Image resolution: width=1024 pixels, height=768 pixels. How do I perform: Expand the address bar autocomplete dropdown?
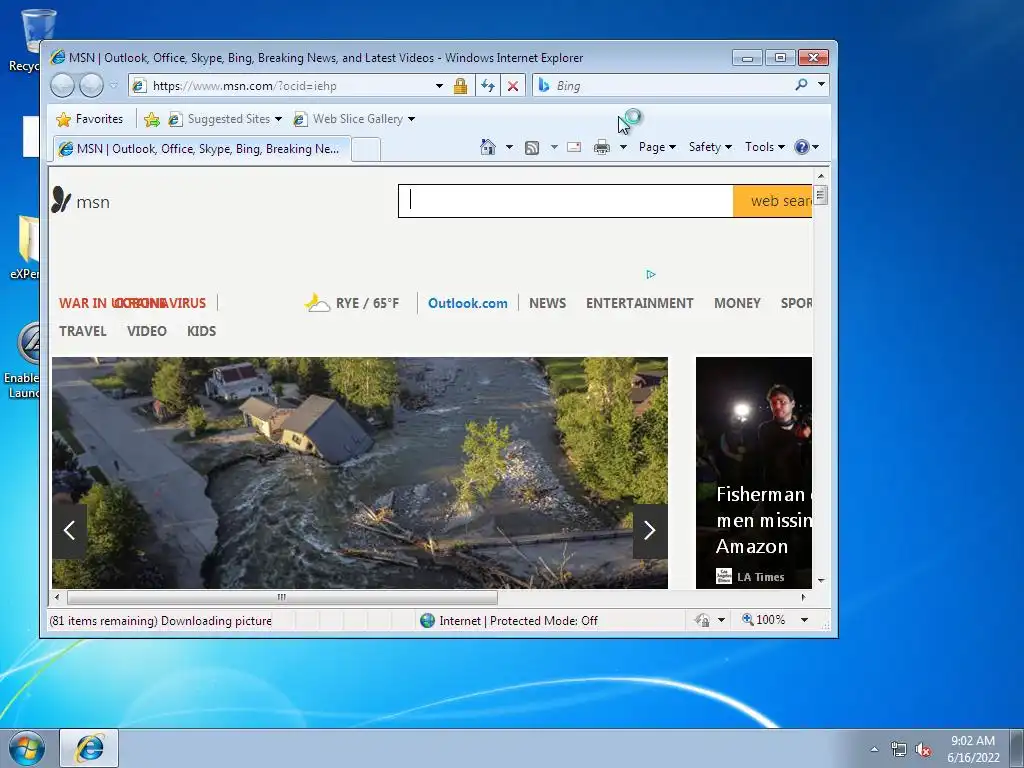point(440,86)
